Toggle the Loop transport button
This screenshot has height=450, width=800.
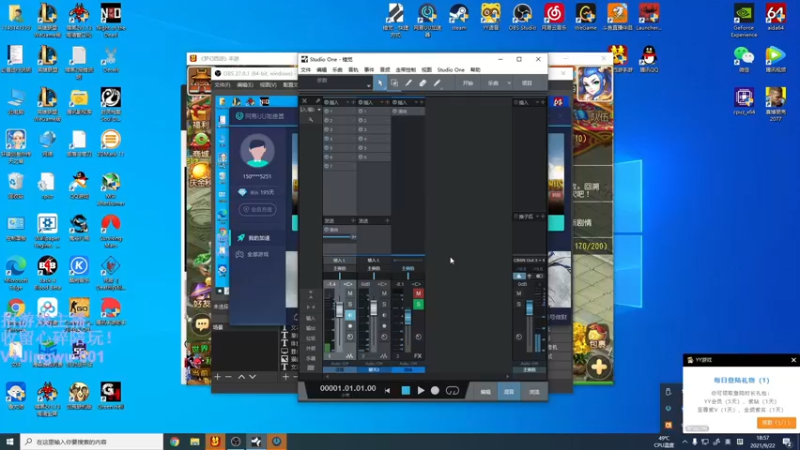coord(452,391)
